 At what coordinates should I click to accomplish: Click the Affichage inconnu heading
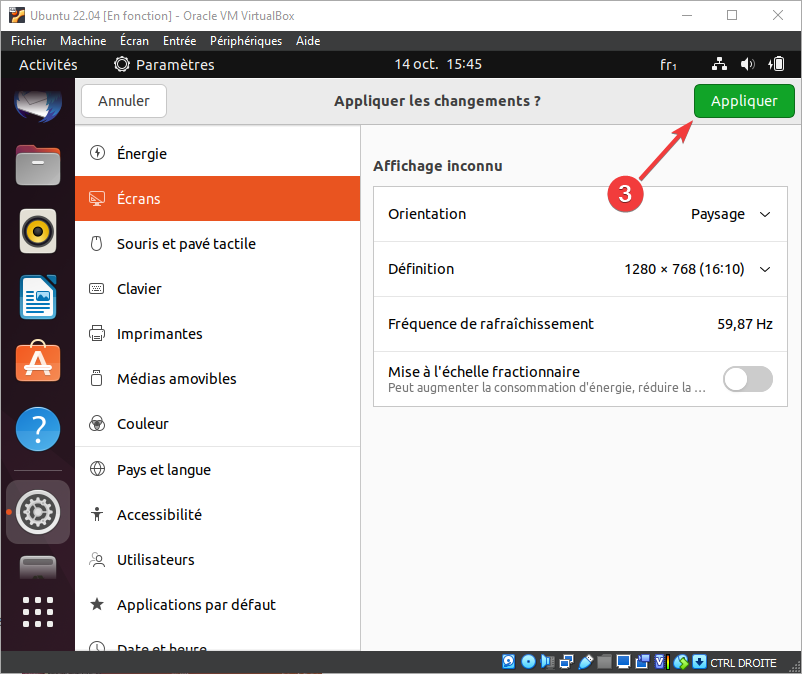437,166
